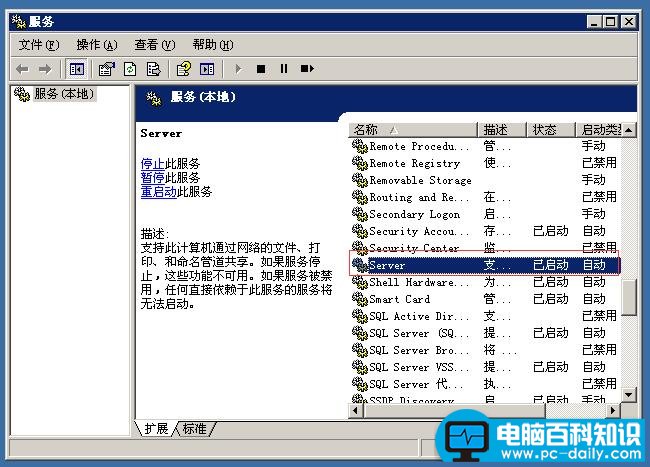
Task: Click the horizontal scroll-left arrow
Action: coord(355,411)
